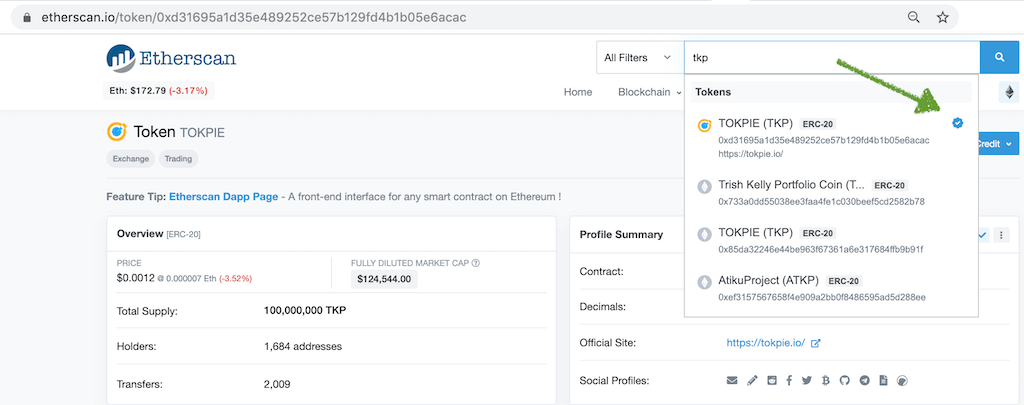Click the verified blue badge on TOKPIE result
The width and height of the screenshot is (1024, 405).
point(957,122)
